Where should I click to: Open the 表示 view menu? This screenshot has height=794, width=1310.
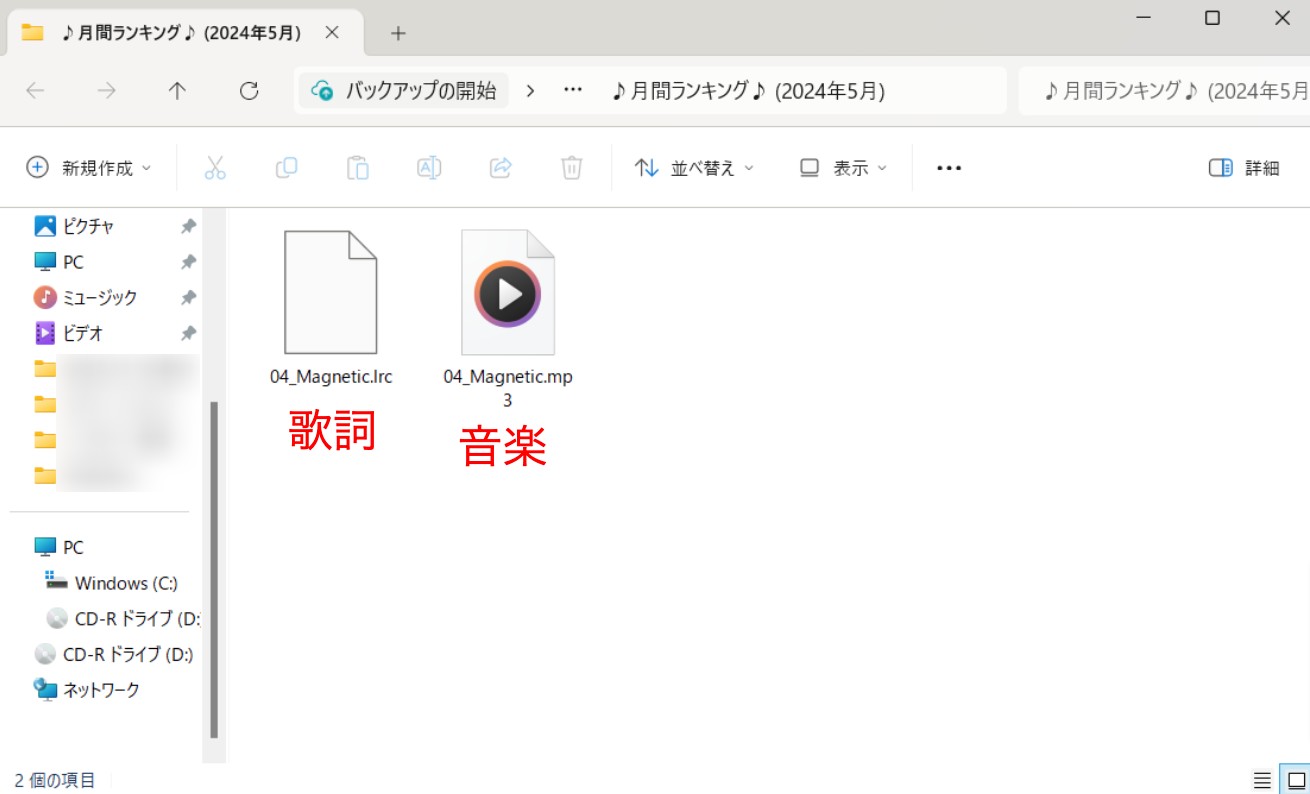tap(843, 168)
